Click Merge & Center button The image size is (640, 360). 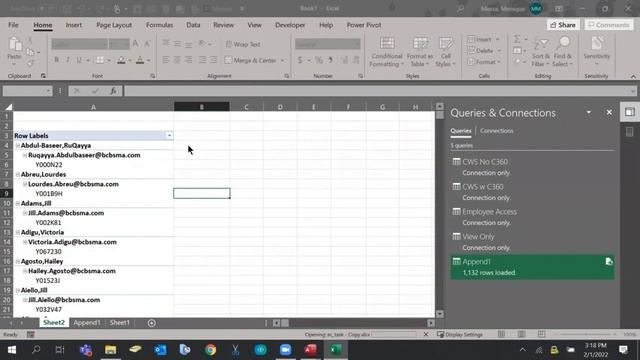(251, 60)
